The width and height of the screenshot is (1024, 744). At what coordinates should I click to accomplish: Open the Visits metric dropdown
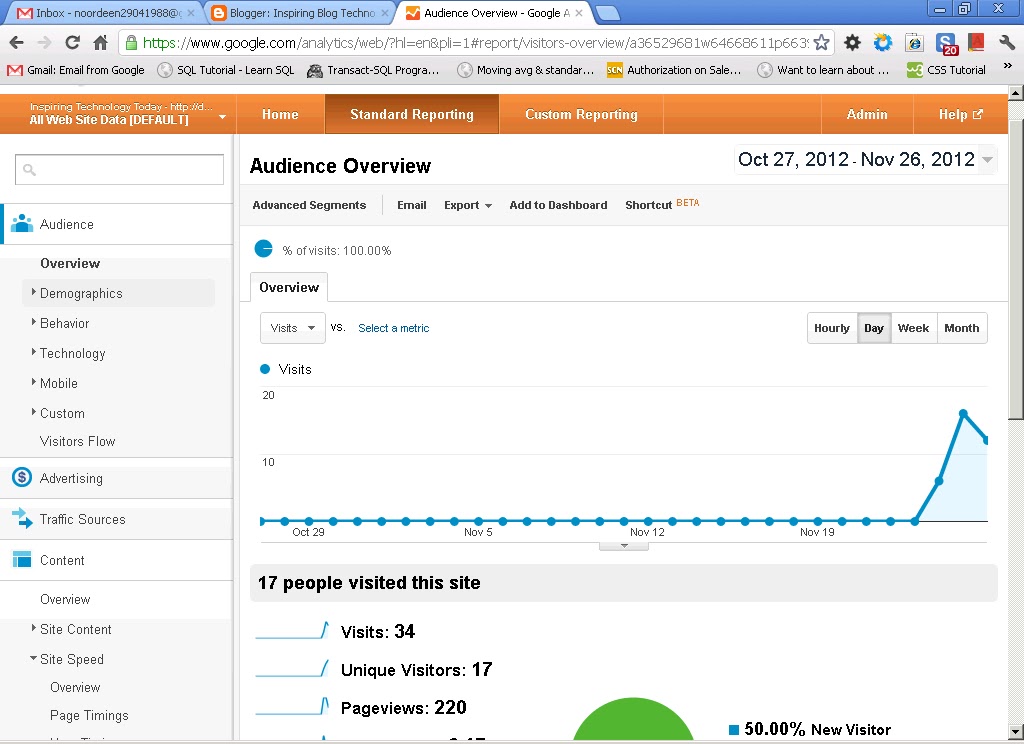(293, 328)
